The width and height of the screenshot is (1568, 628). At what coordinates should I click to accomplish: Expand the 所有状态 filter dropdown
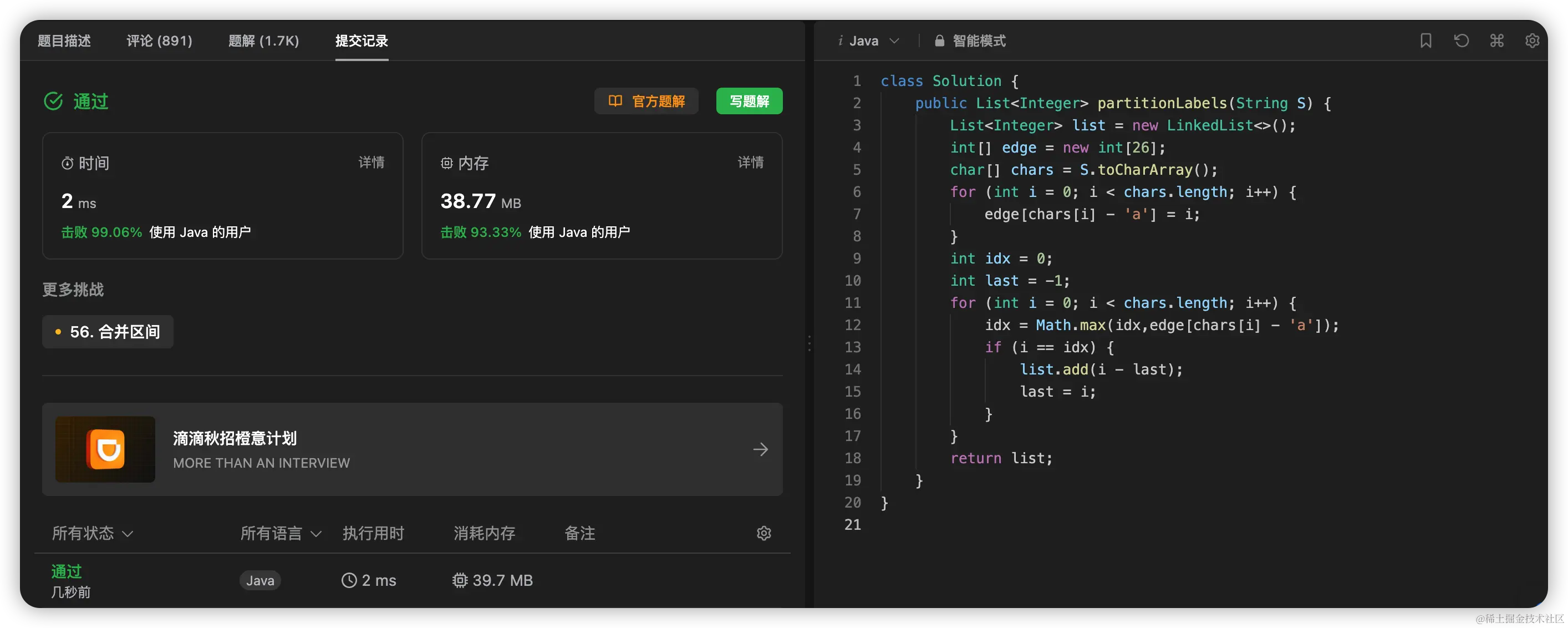coord(93,534)
